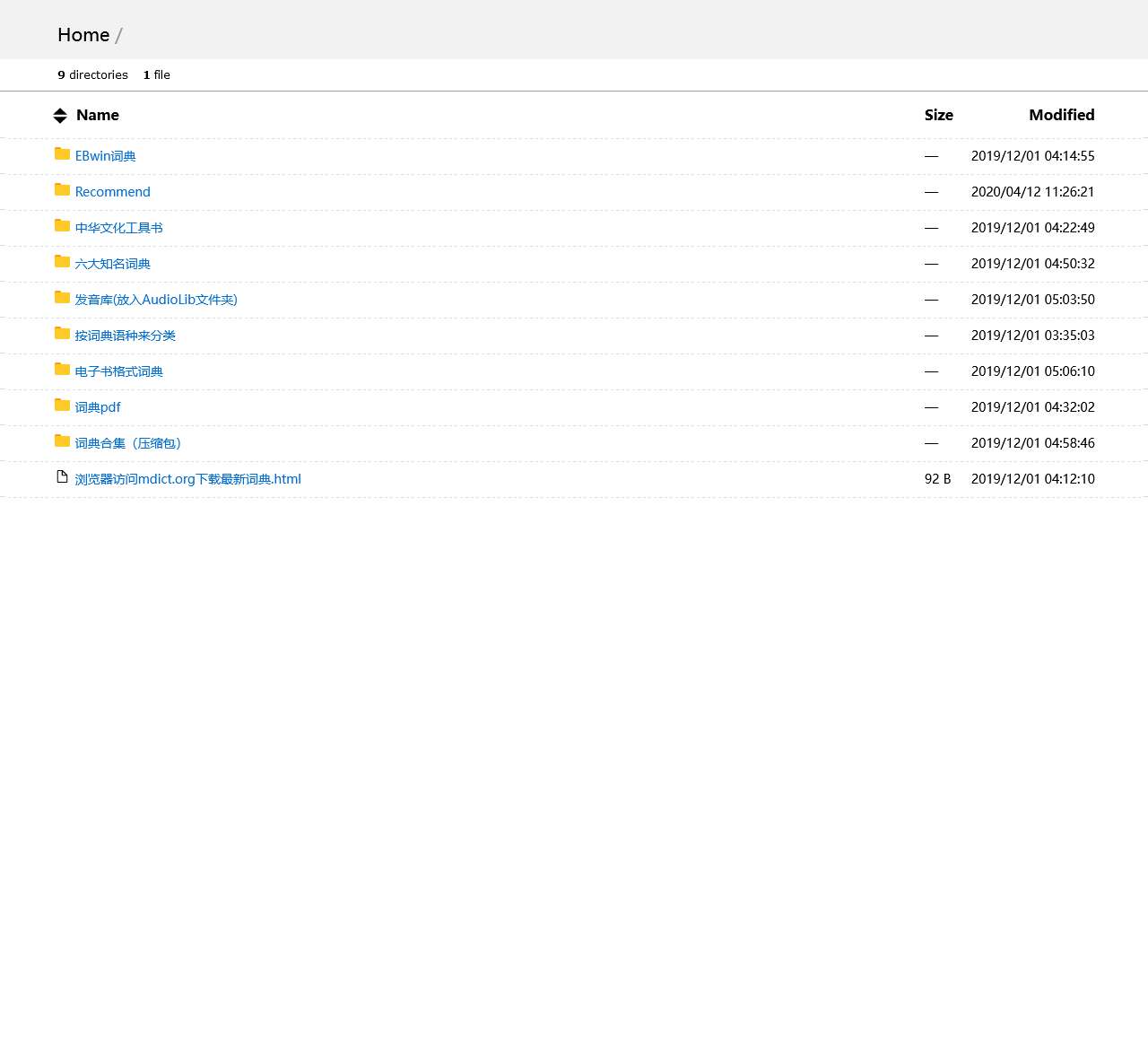This screenshot has width=1148, height=1047.
Task: Click the file icon of the .html file
Action: click(62, 476)
